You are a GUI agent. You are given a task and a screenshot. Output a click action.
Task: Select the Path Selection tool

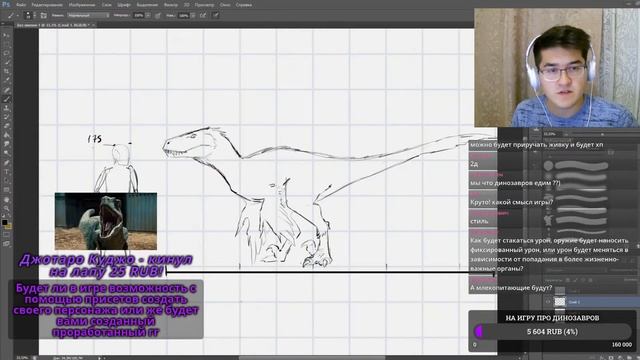6,180
